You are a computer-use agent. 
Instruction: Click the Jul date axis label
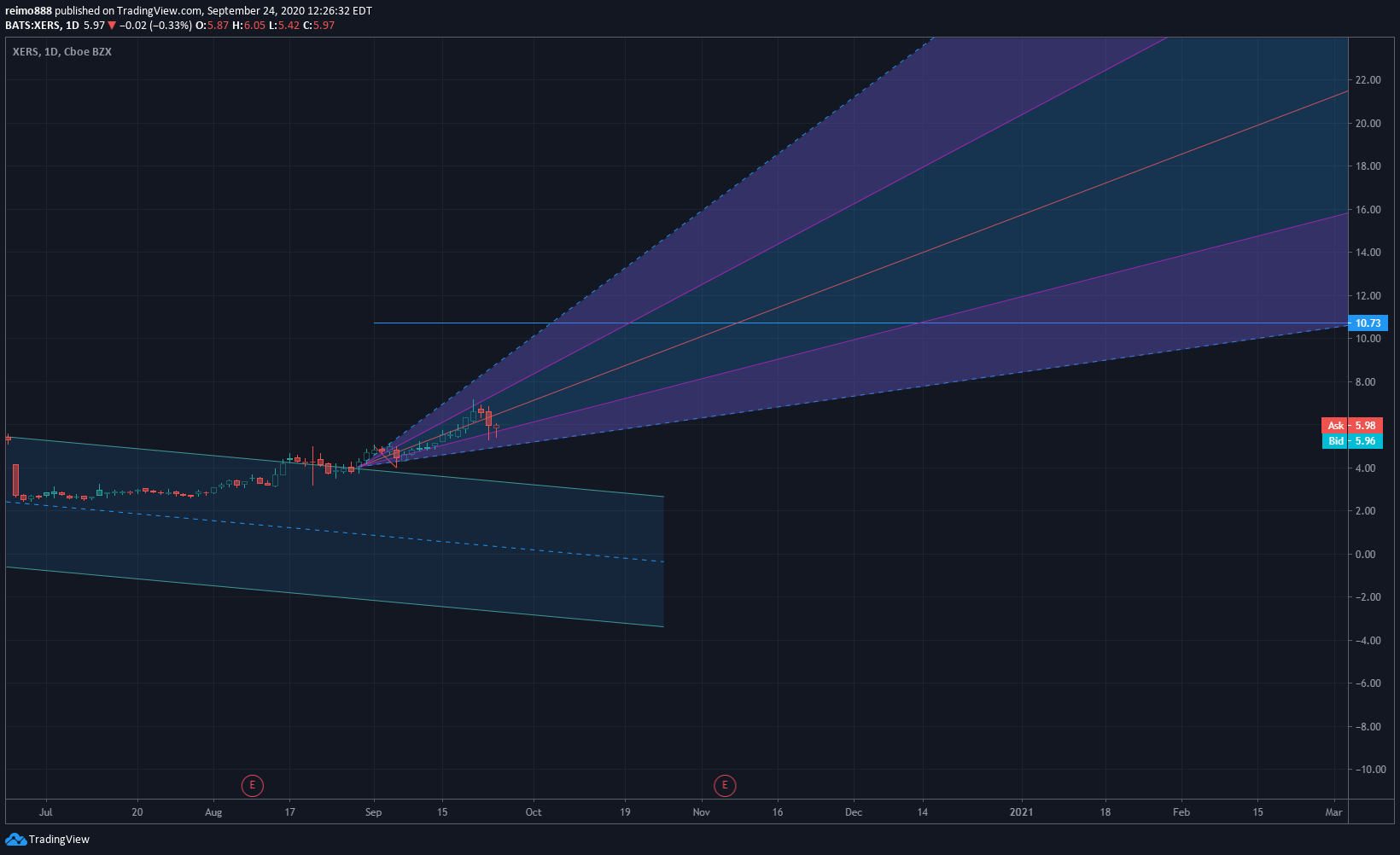(45, 811)
